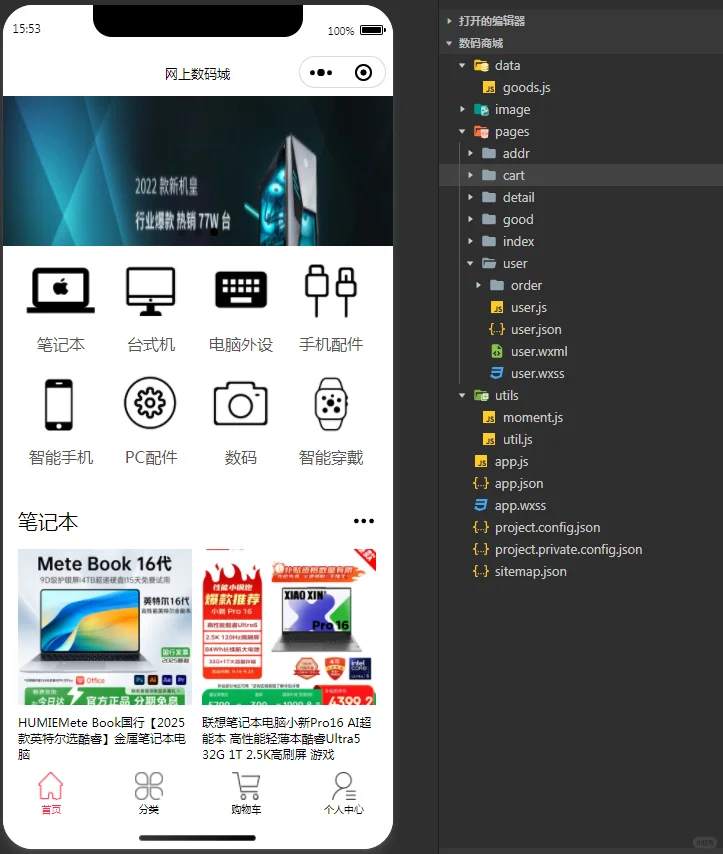Select the app.json file
Screen dimensions: 723x854
[x=519, y=484]
